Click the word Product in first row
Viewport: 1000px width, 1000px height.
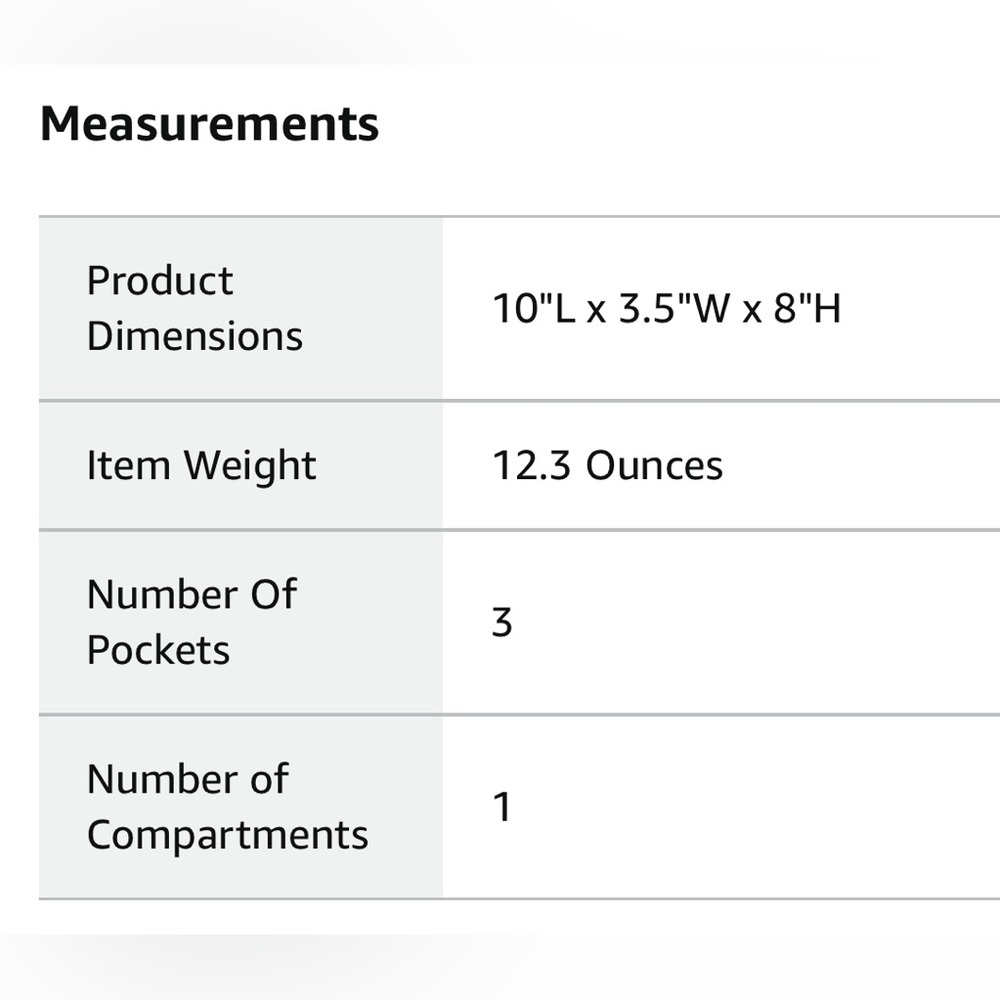(160, 281)
